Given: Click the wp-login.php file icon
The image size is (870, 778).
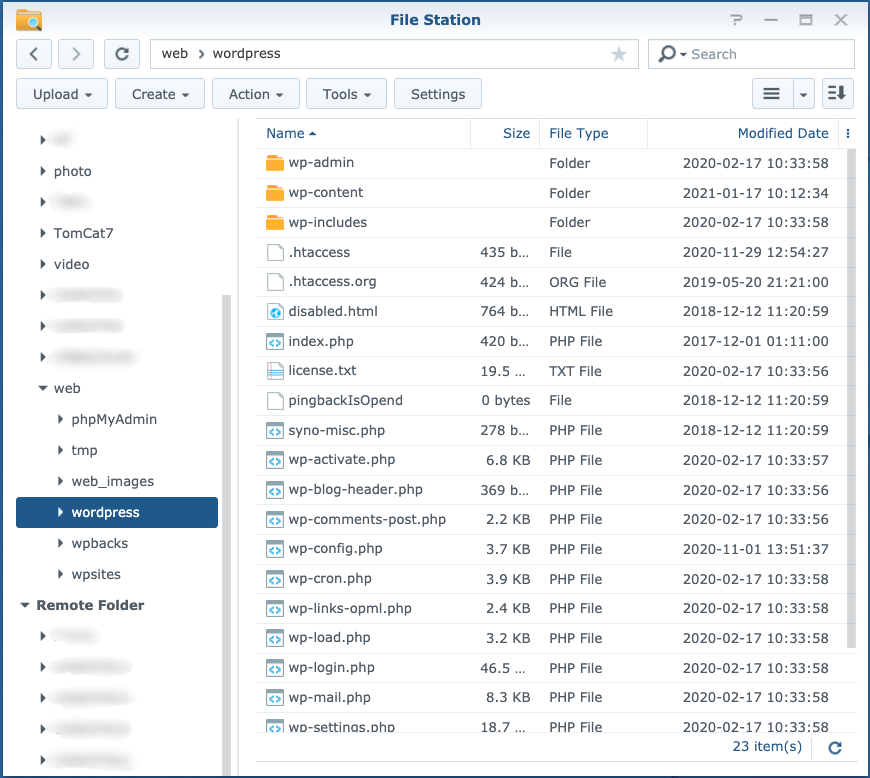Looking at the screenshot, I should click(x=275, y=668).
